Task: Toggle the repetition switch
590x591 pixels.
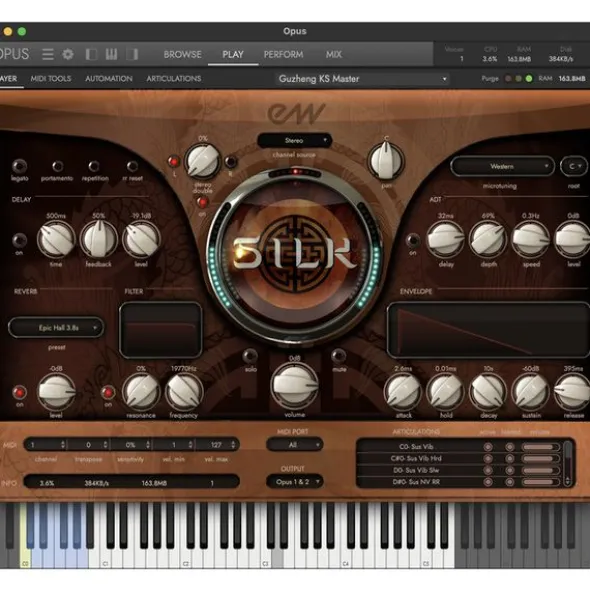Action: (x=94, y=166)
